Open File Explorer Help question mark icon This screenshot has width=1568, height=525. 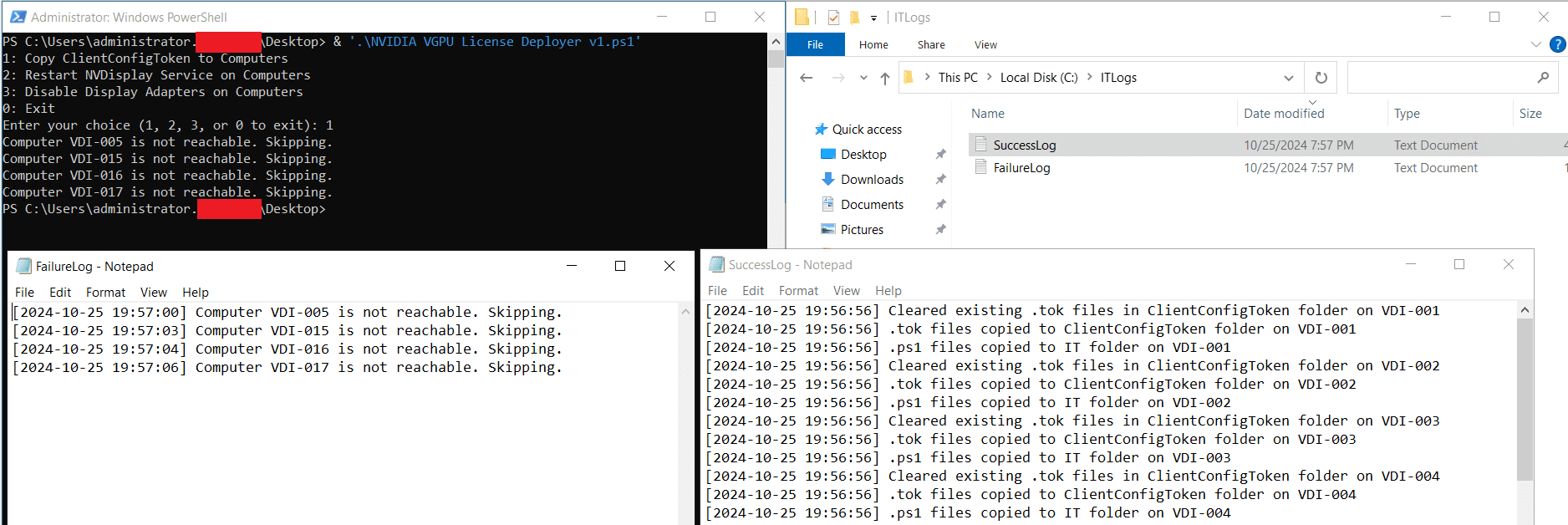tap(1558, 45)
